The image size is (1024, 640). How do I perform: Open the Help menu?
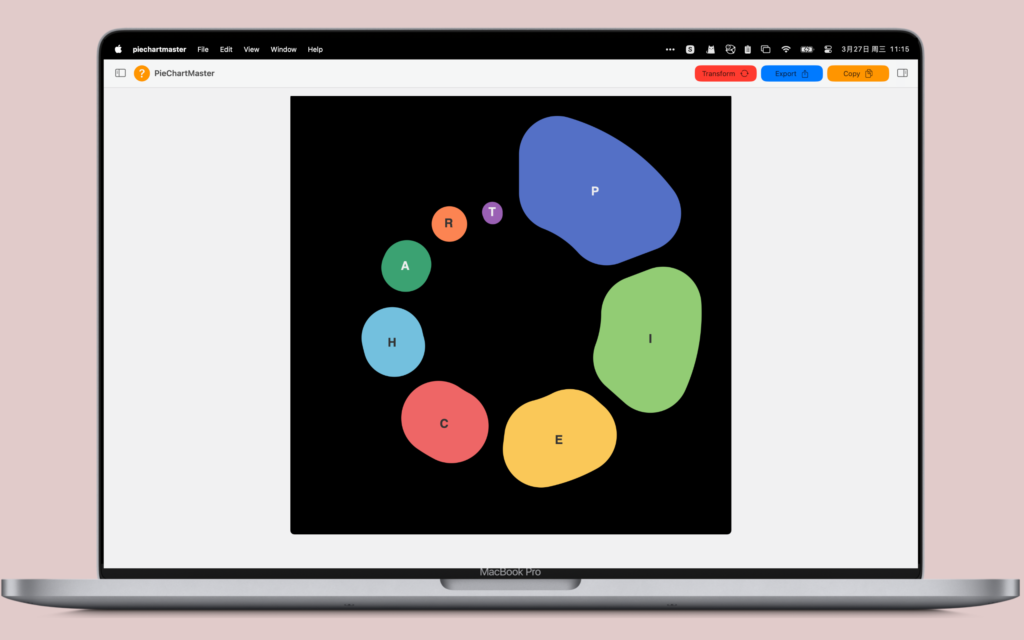[x=315, y=49]
